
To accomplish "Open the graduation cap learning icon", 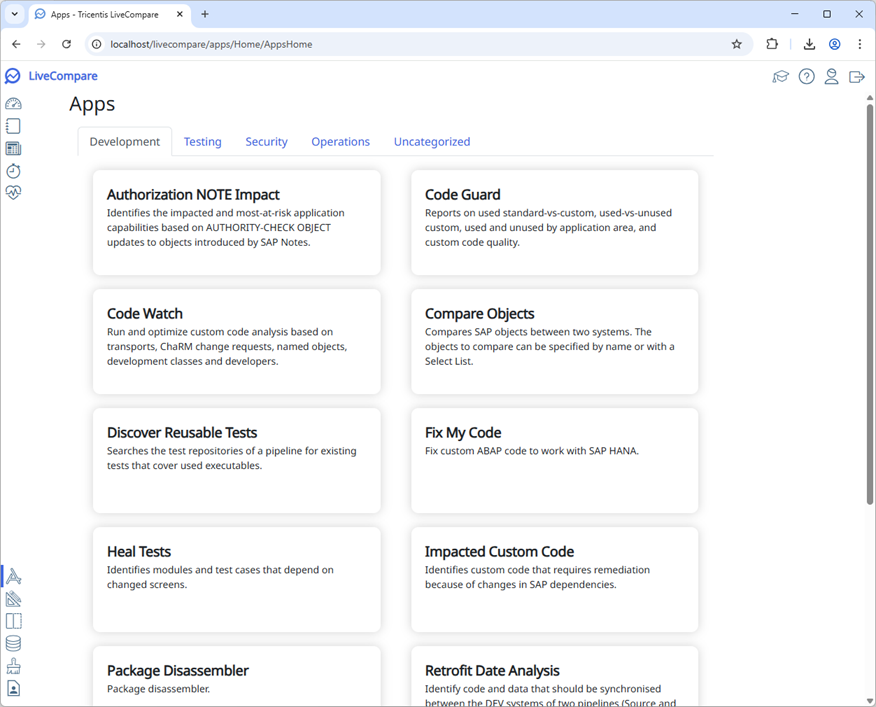I will coord(781,77).
